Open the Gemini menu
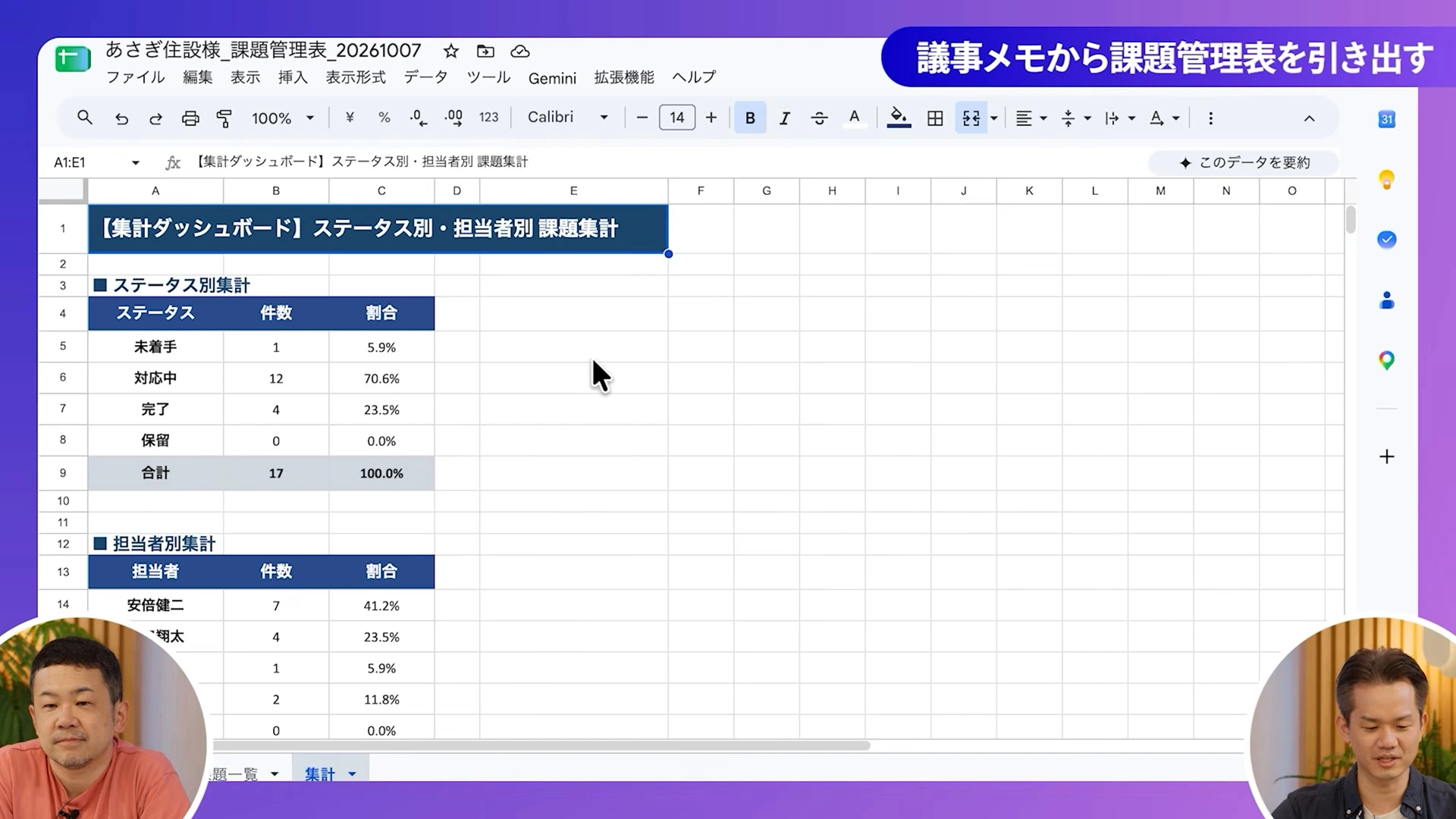Screen dimensions: 1456x819 tap(552, 78)
